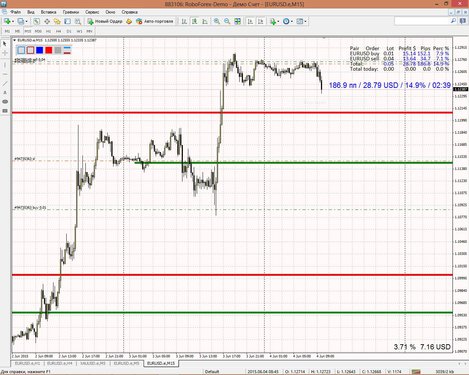
Task: Switch to the EURUSD.e,M15 bottom tab
Action: [161, 363]
